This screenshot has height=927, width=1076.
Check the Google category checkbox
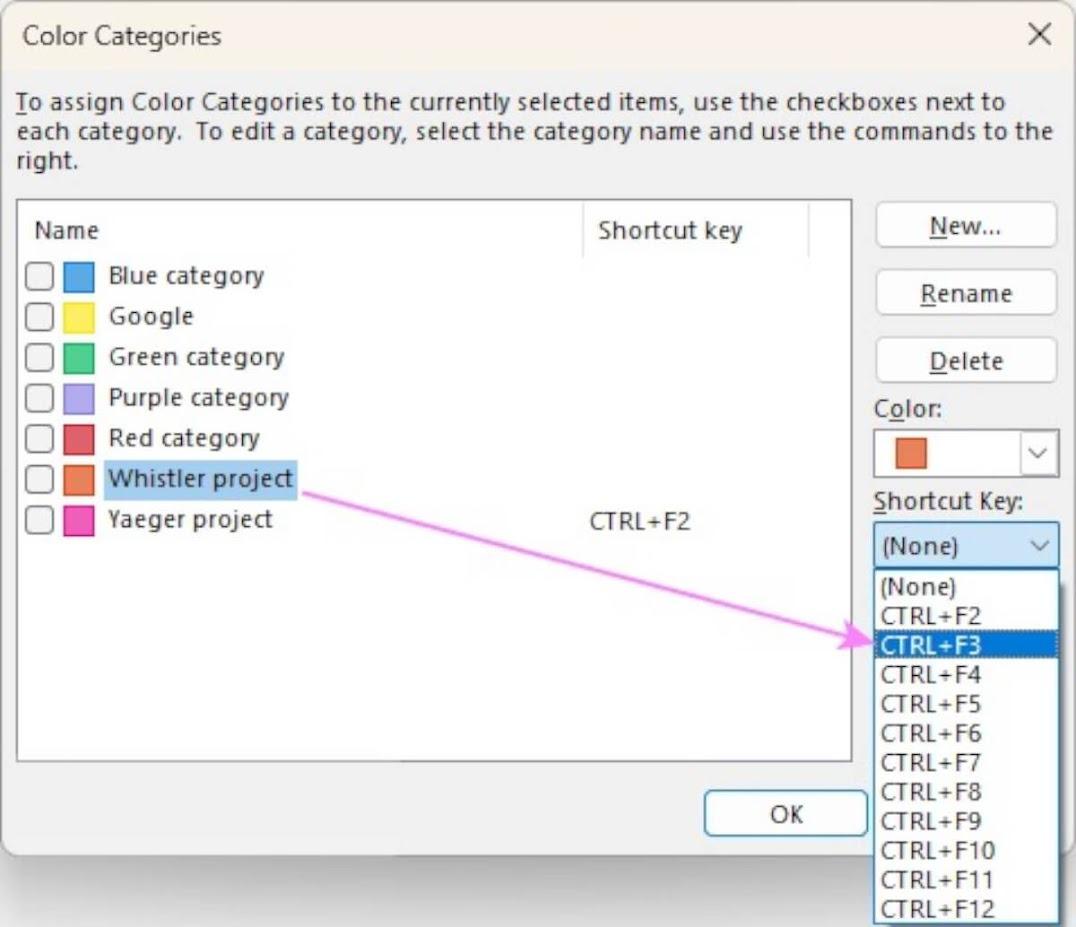[39, 317]
